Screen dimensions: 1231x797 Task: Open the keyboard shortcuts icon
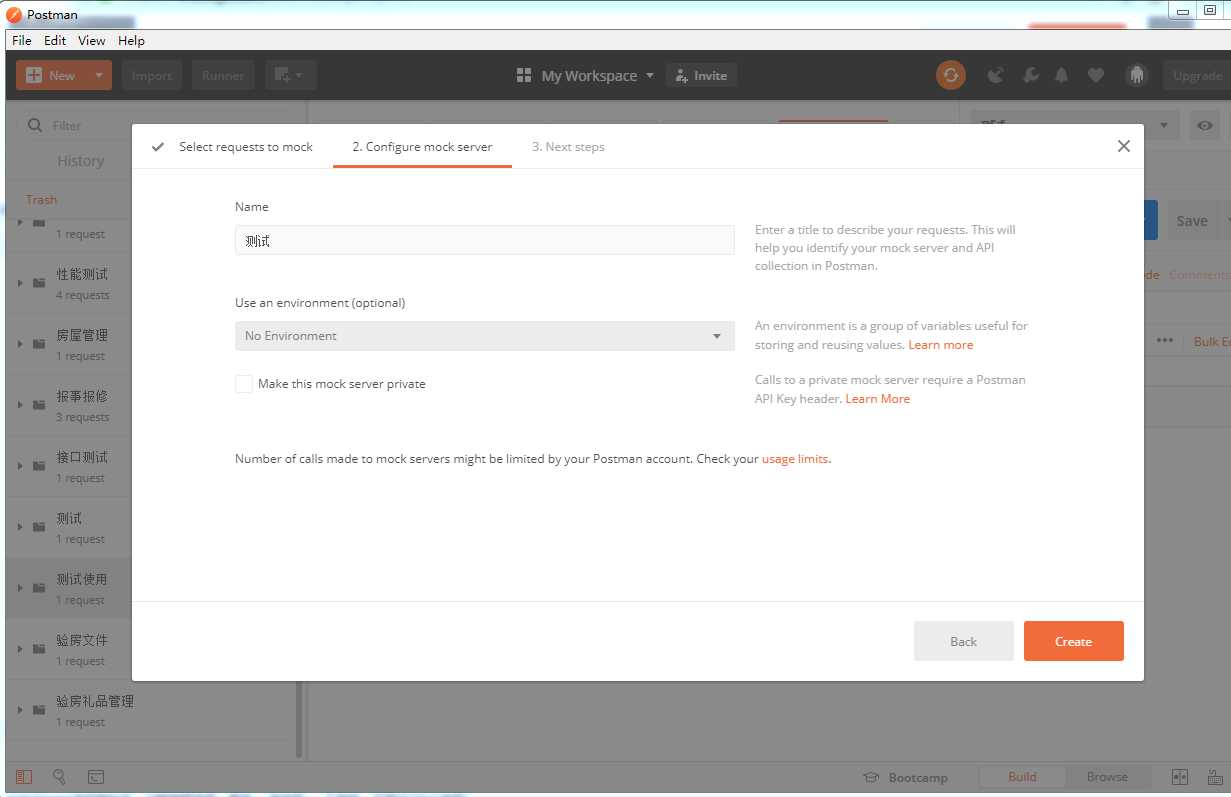pos(1215,777)
